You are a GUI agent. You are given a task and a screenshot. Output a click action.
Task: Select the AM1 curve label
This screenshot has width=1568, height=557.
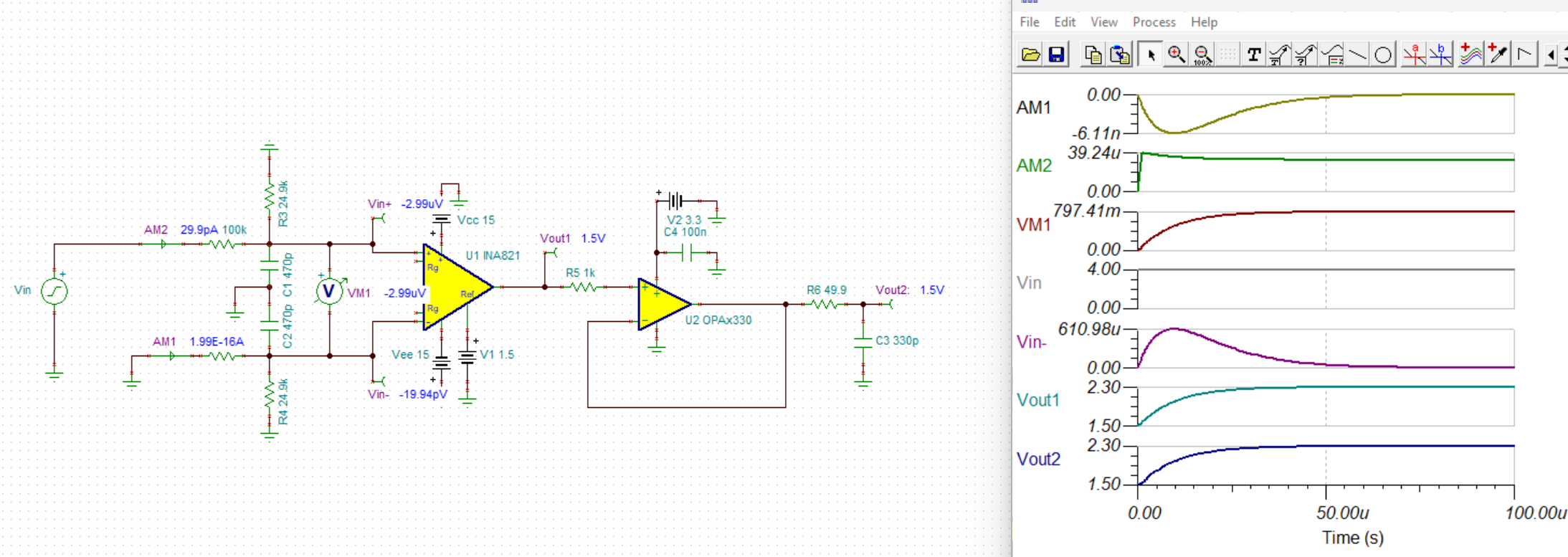(x=1034, y=108)
